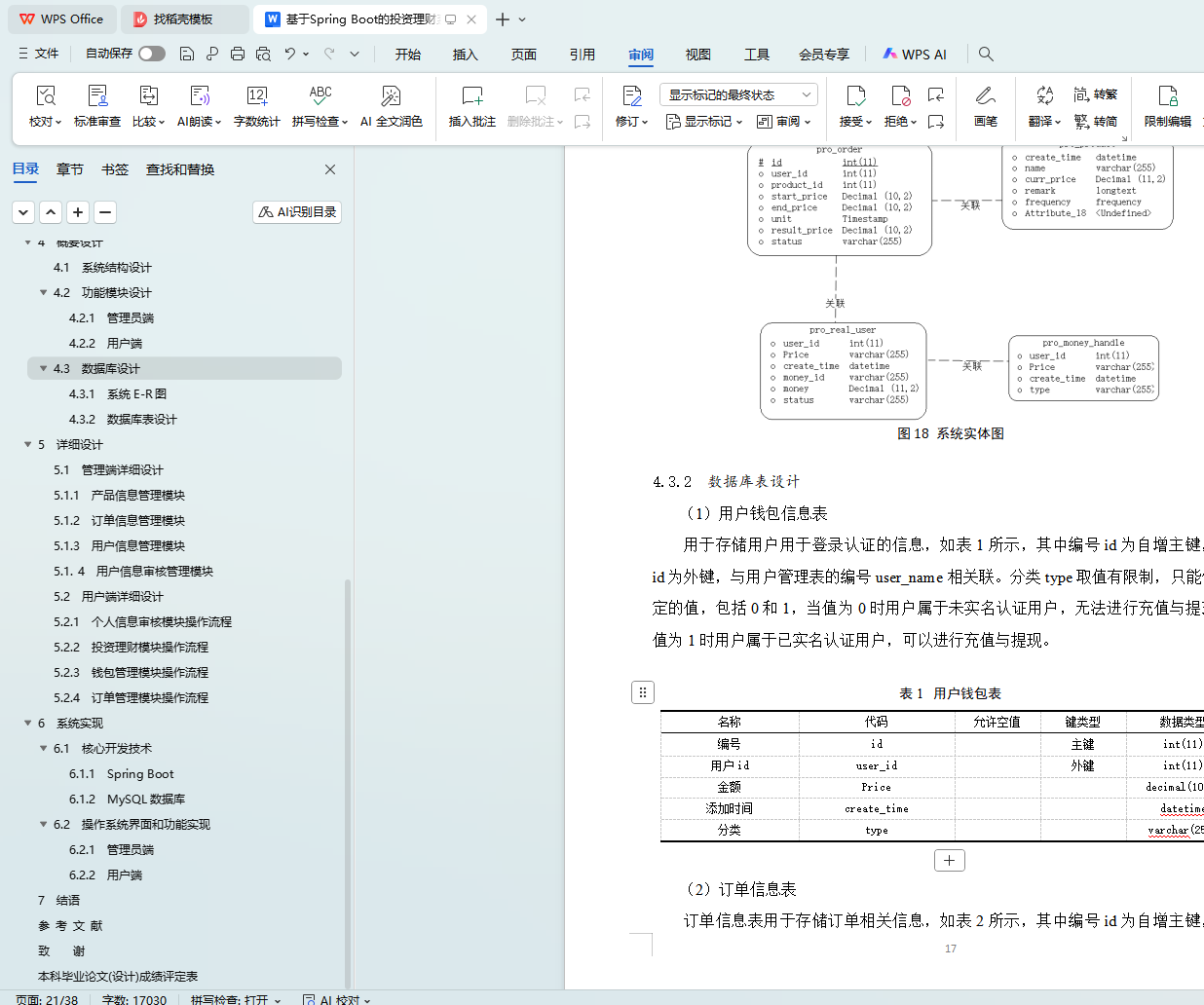Collapse the 4.3 数据库设计 tree node
The width and height of the screenshot is (1204, 1005).
pyautogui.click(x=44, y=369)
